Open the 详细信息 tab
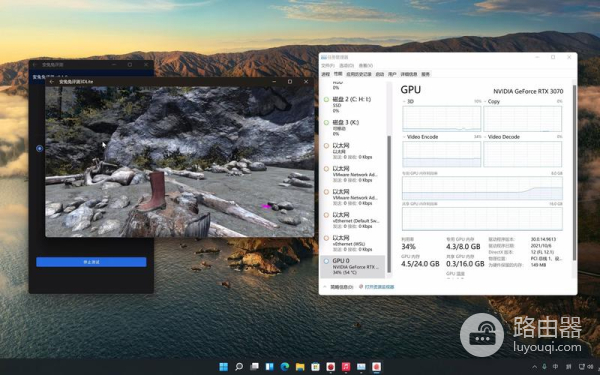 pyautogui.click(x=409, y=74)
